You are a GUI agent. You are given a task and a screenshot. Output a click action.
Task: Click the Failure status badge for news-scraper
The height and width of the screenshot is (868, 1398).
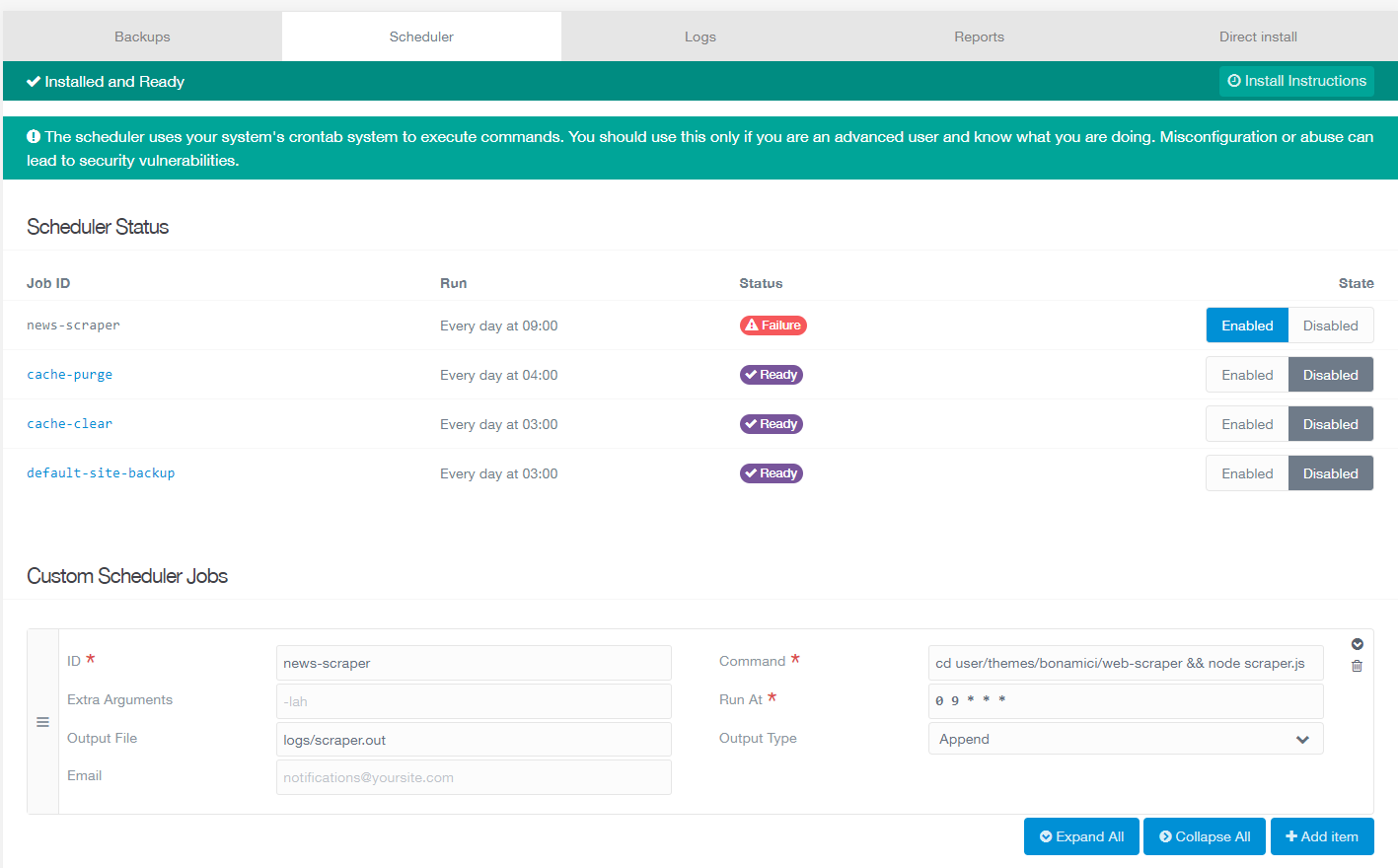773,325
